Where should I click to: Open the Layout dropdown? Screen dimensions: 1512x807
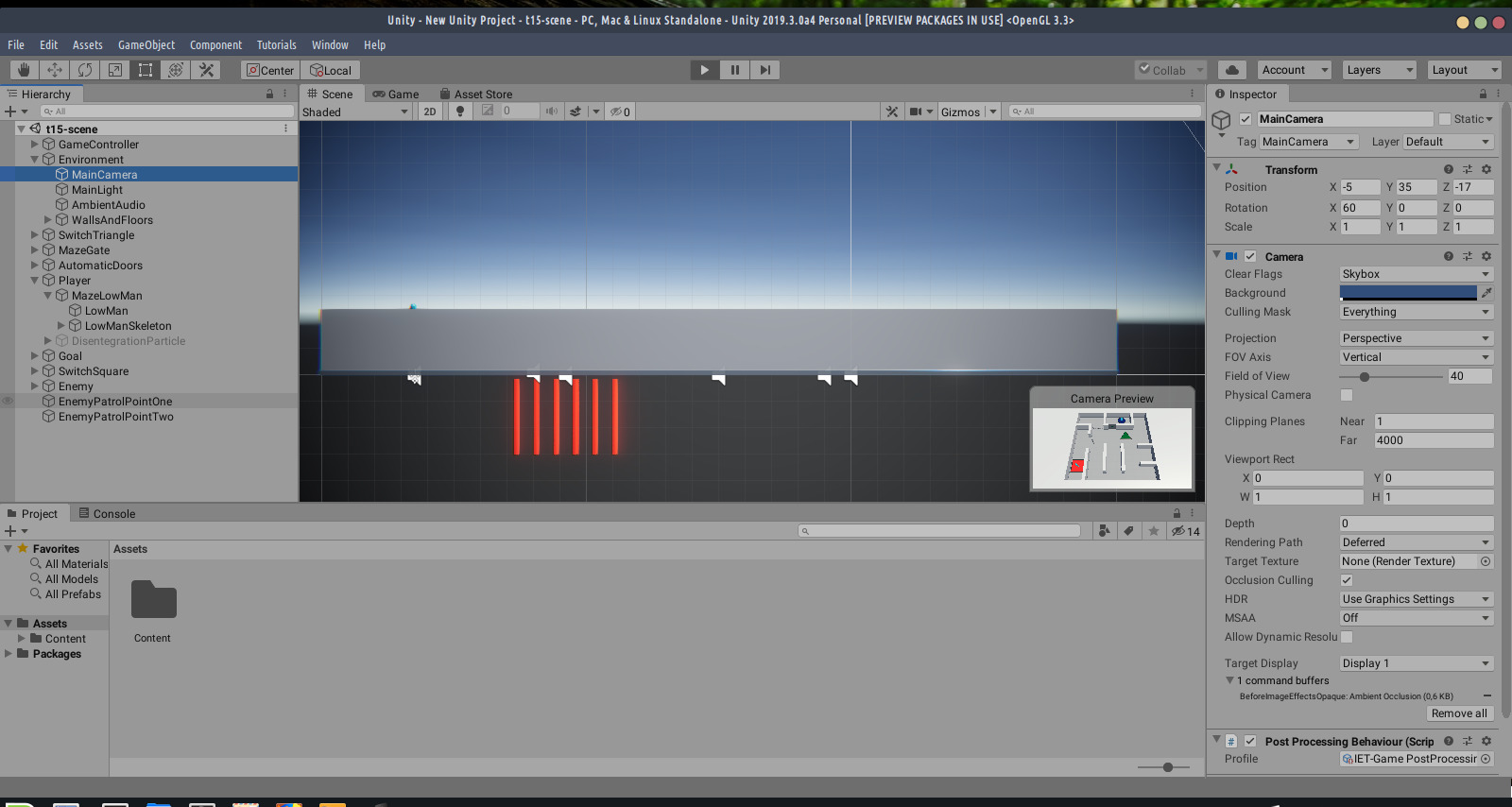(x=1464, y=70)
